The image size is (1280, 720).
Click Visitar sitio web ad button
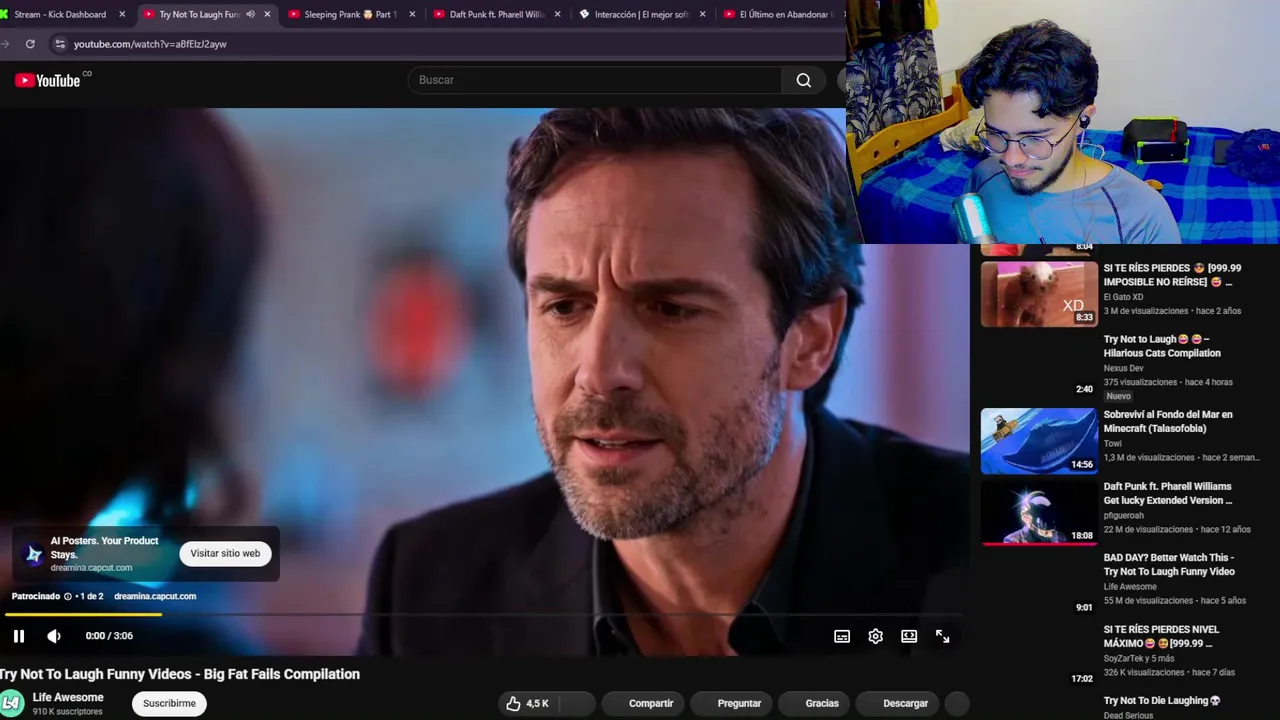[x=225, y=553]
